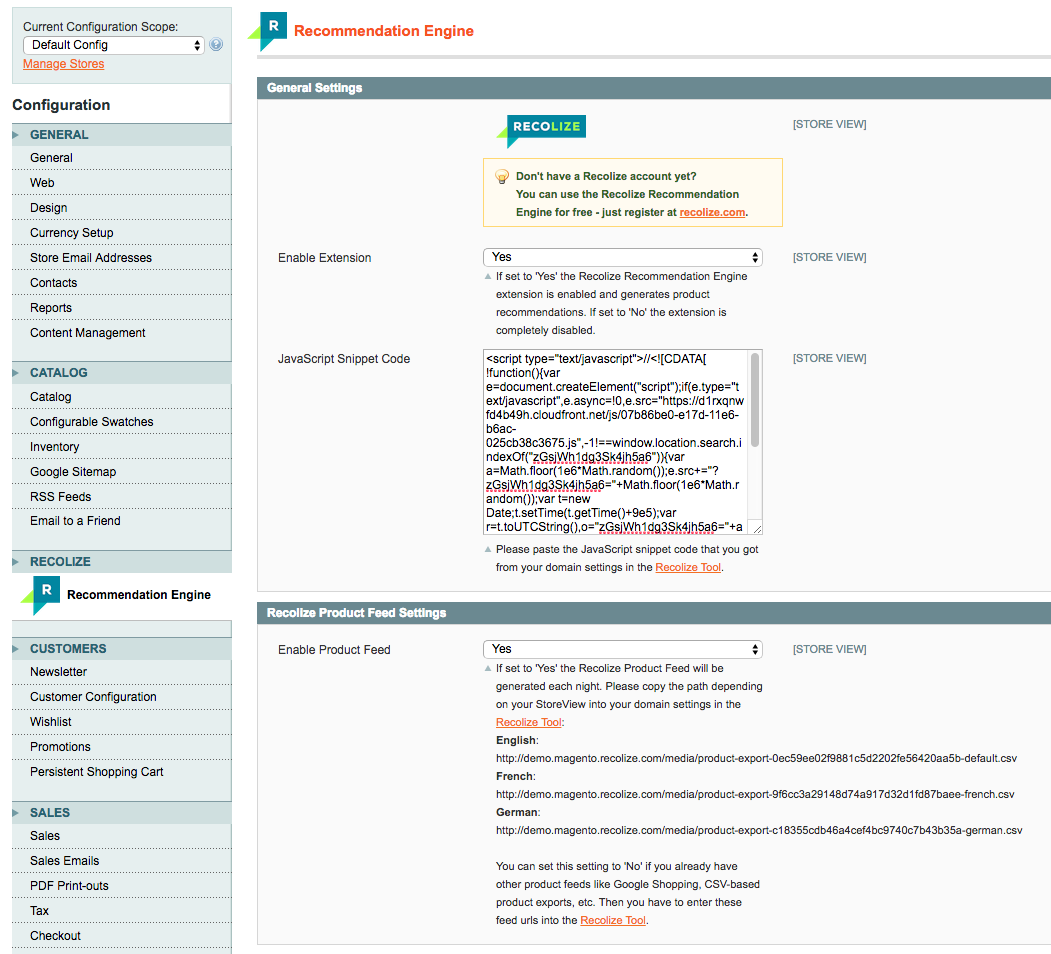Follow the Recolize Tool link above English feed

(x=528, y=722)
